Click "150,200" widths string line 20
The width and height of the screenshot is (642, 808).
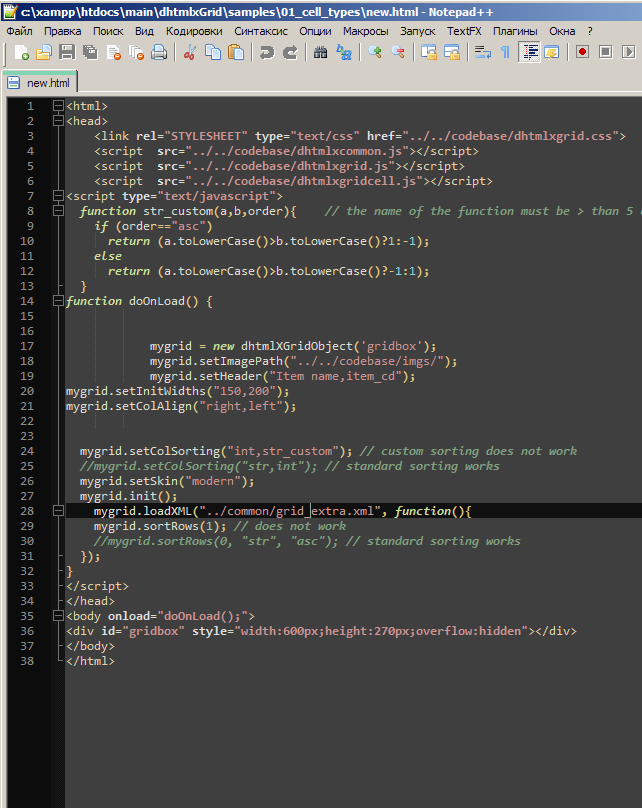tap(245, 391)
